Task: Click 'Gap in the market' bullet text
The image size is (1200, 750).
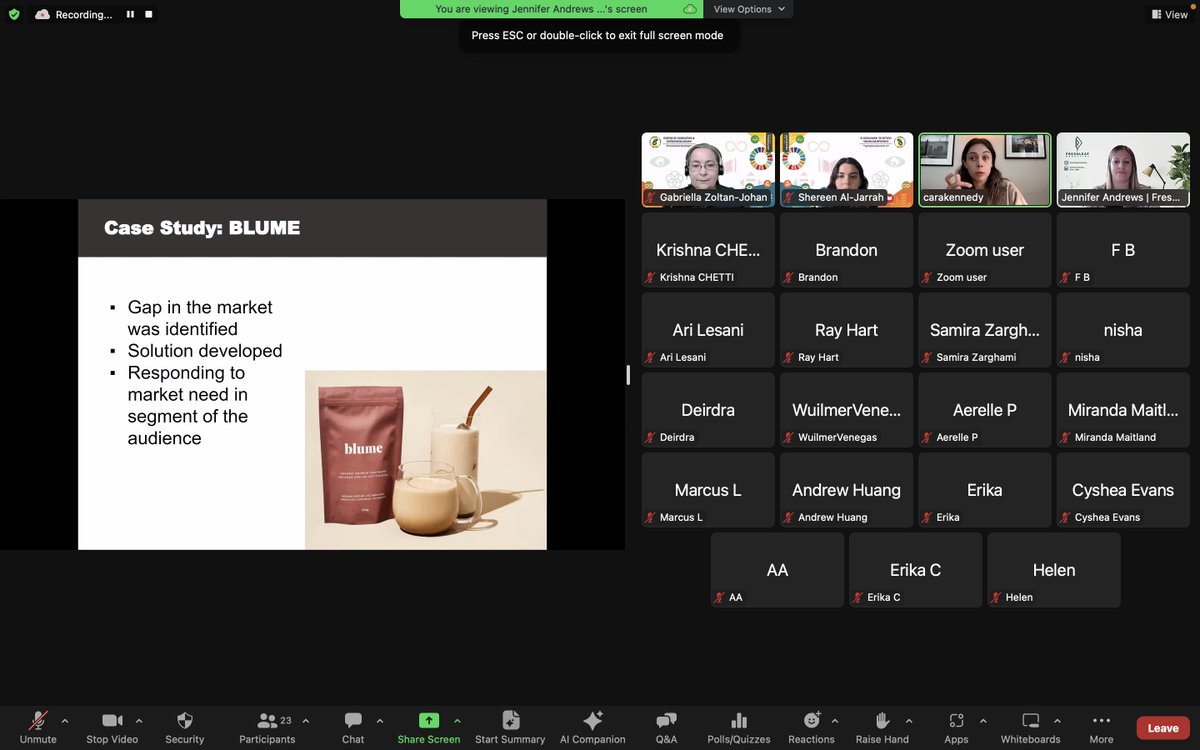Action: 200,307
